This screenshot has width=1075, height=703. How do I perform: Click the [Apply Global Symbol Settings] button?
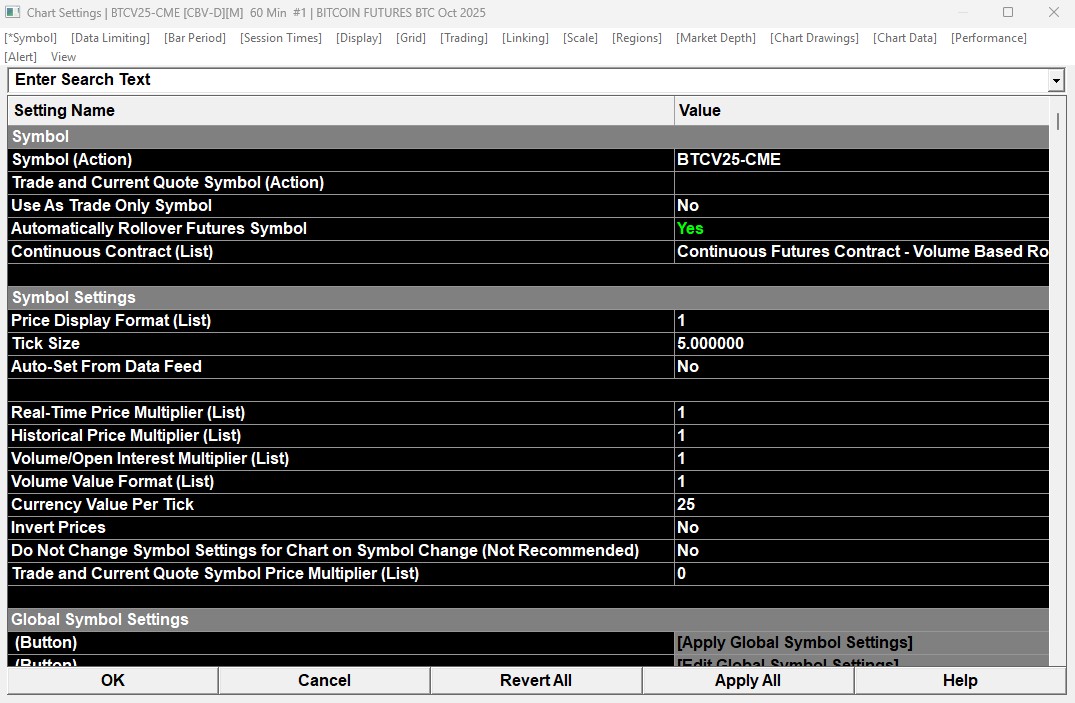click(862, 643)
